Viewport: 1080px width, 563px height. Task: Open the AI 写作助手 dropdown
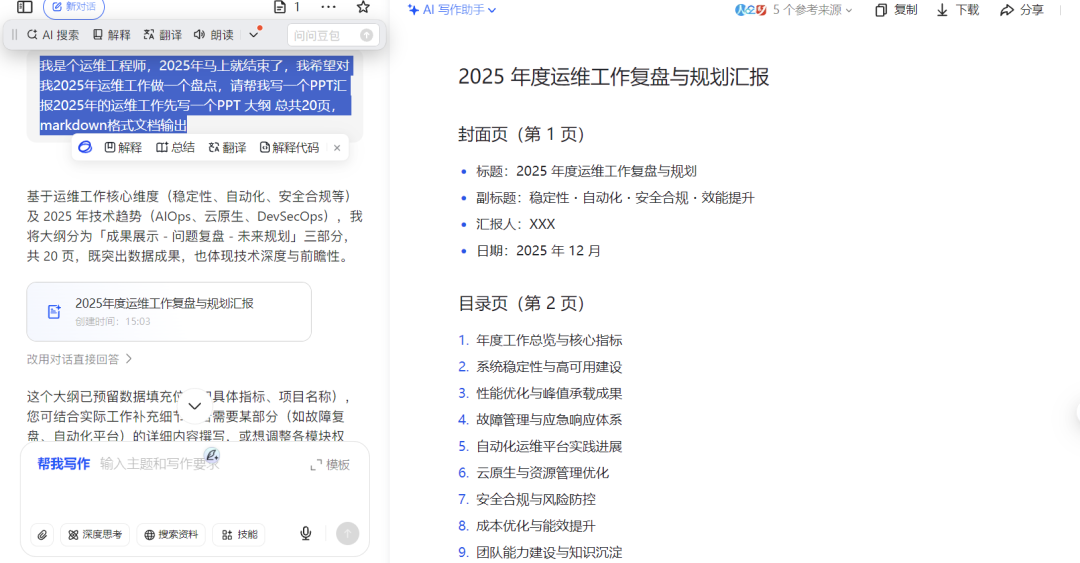pyautogui.click(x=452, y=10)
